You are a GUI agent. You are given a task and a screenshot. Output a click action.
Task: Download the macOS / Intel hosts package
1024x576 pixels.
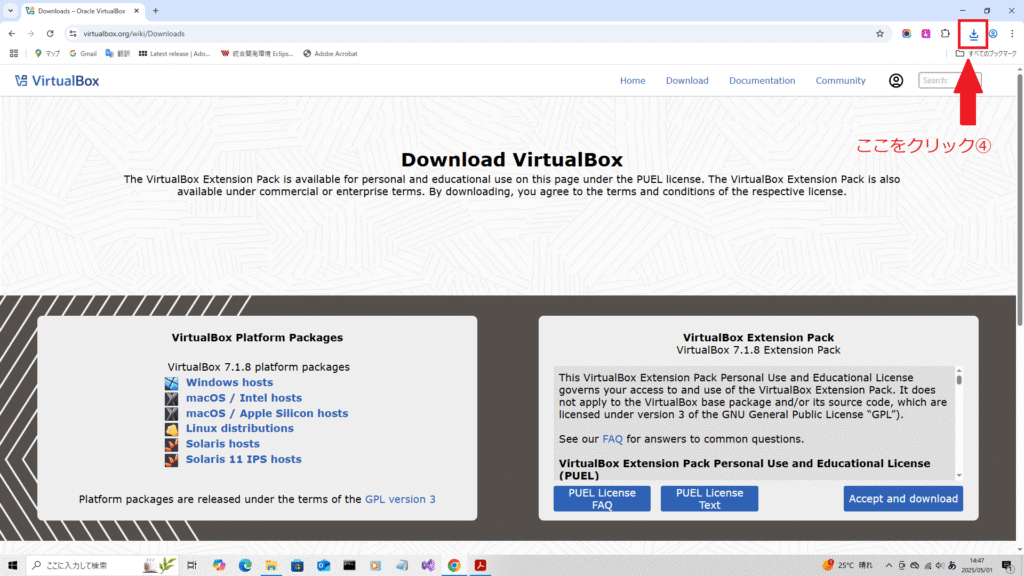pos(244,398)
